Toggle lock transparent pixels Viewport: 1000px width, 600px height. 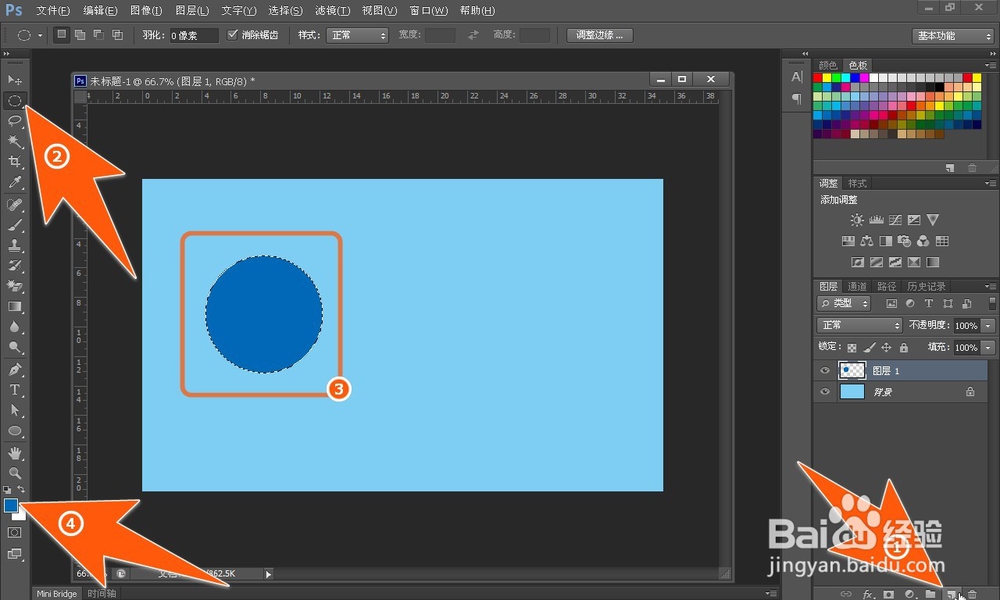(851, 348)
